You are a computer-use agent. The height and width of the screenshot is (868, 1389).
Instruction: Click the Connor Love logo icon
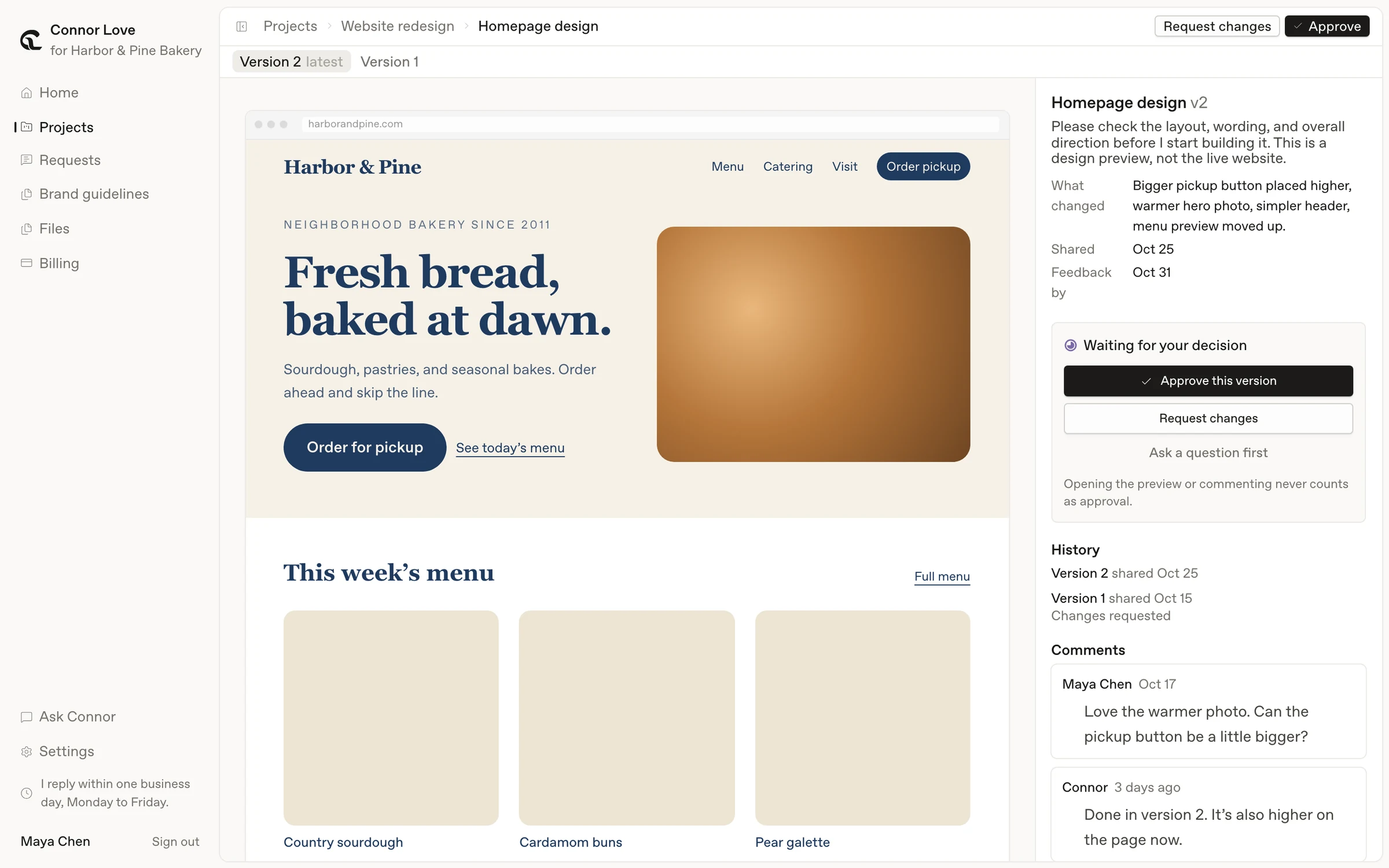click(x=31, y=40)
